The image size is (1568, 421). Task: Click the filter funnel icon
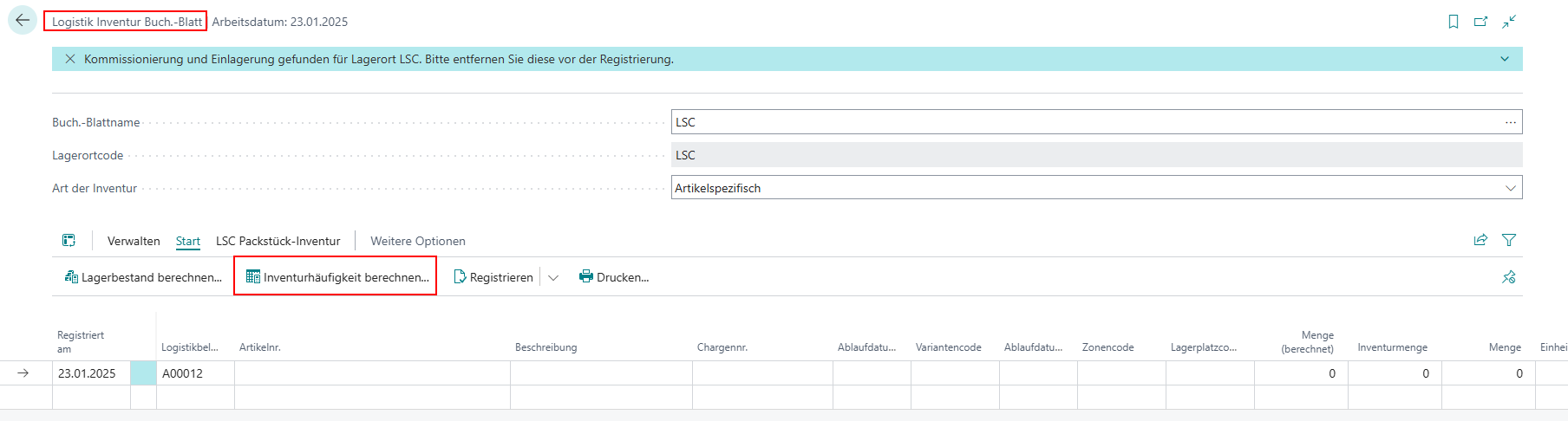click(x=1509, y=240)
